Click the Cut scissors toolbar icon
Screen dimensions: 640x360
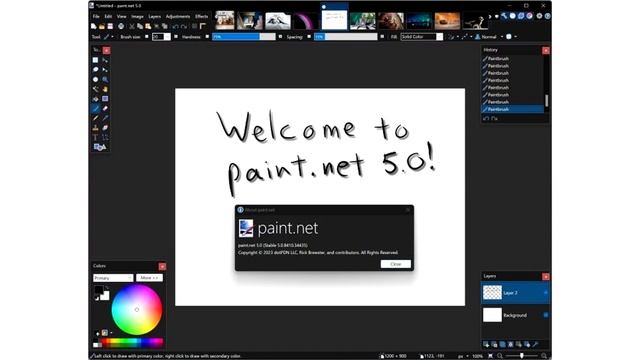[x=132, y=26]
